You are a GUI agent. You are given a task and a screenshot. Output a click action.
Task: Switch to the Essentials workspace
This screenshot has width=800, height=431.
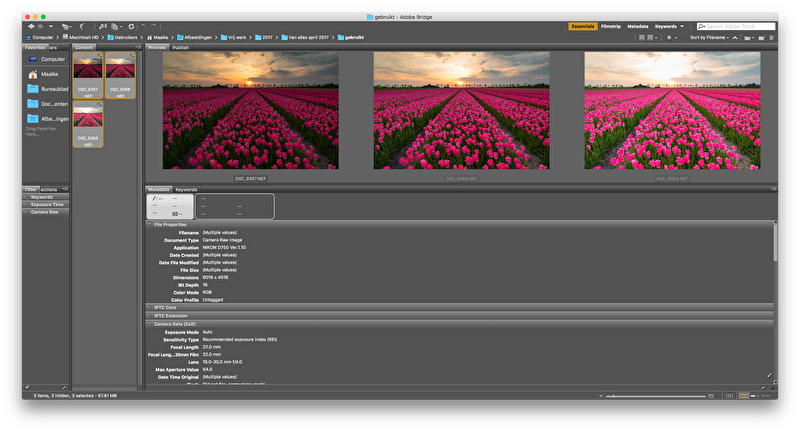[583, 26]
